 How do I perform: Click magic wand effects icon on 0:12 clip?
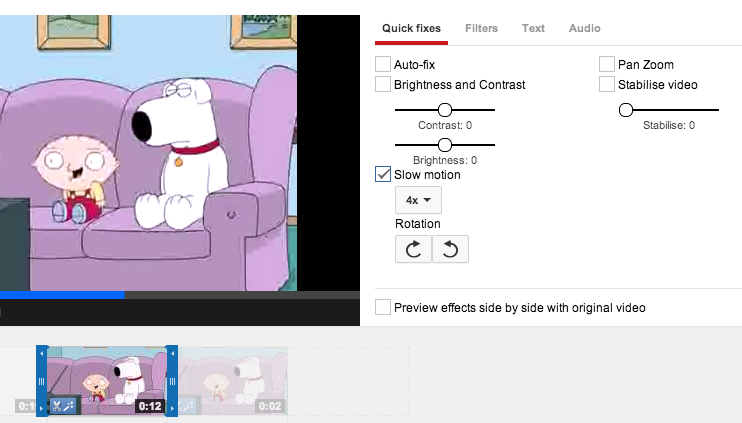(69, 405)
